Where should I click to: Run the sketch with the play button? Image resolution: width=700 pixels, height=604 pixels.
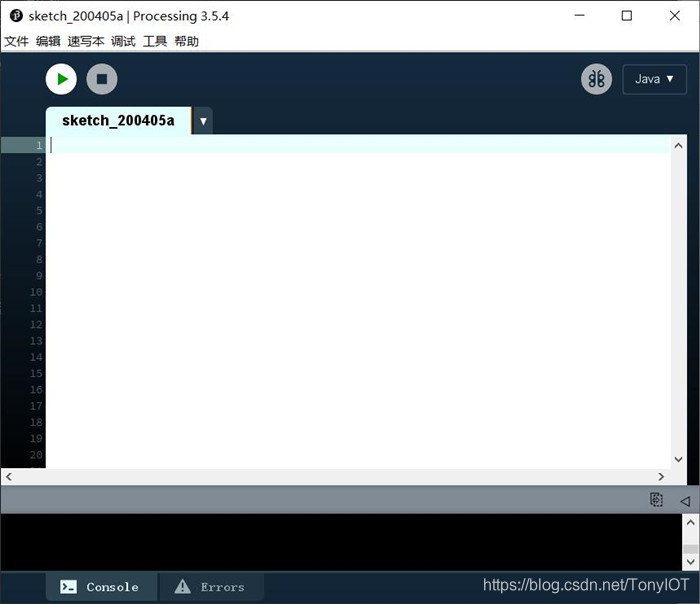[61, 79]
